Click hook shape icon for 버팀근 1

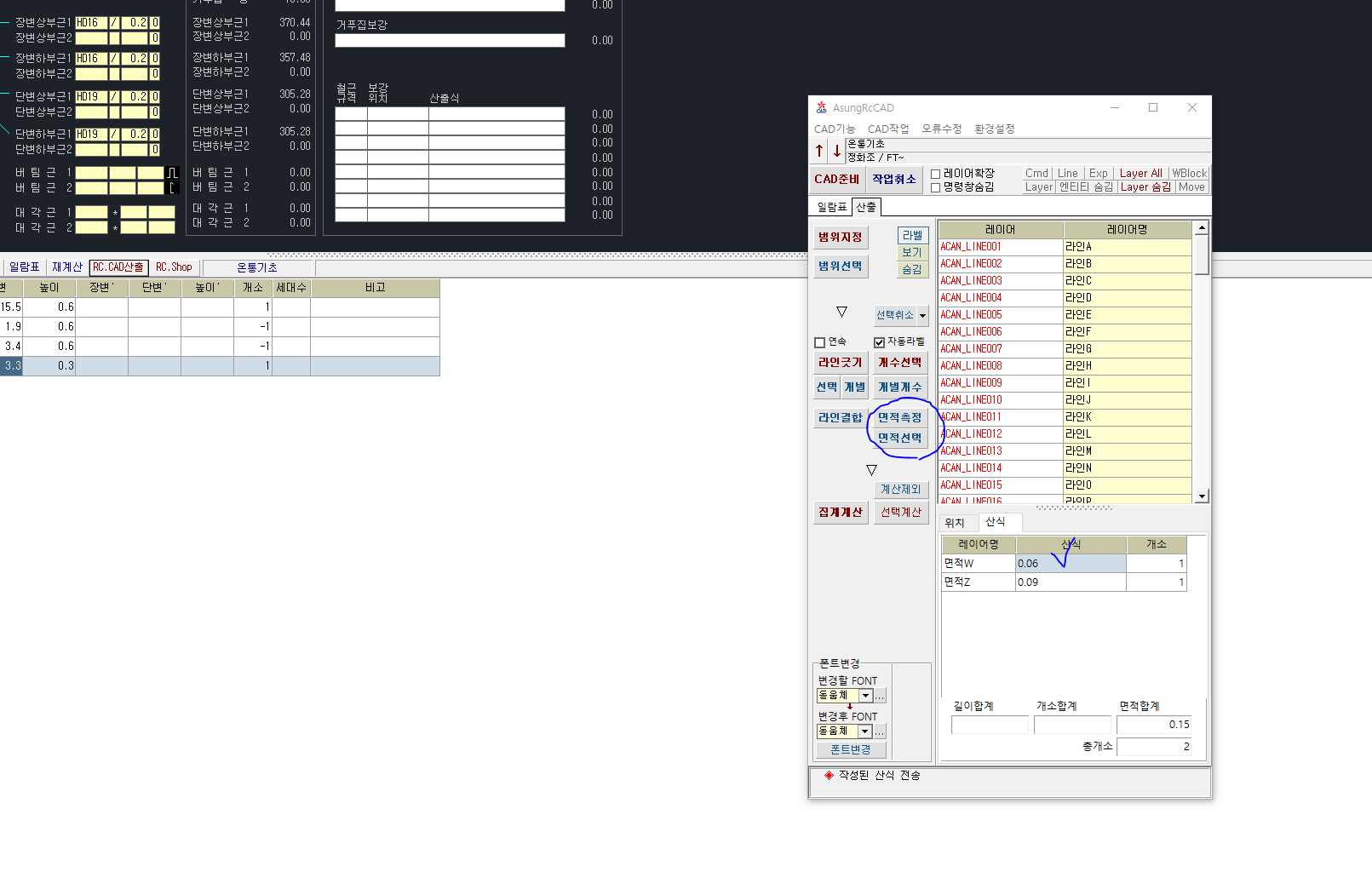(x=172, y=173)
